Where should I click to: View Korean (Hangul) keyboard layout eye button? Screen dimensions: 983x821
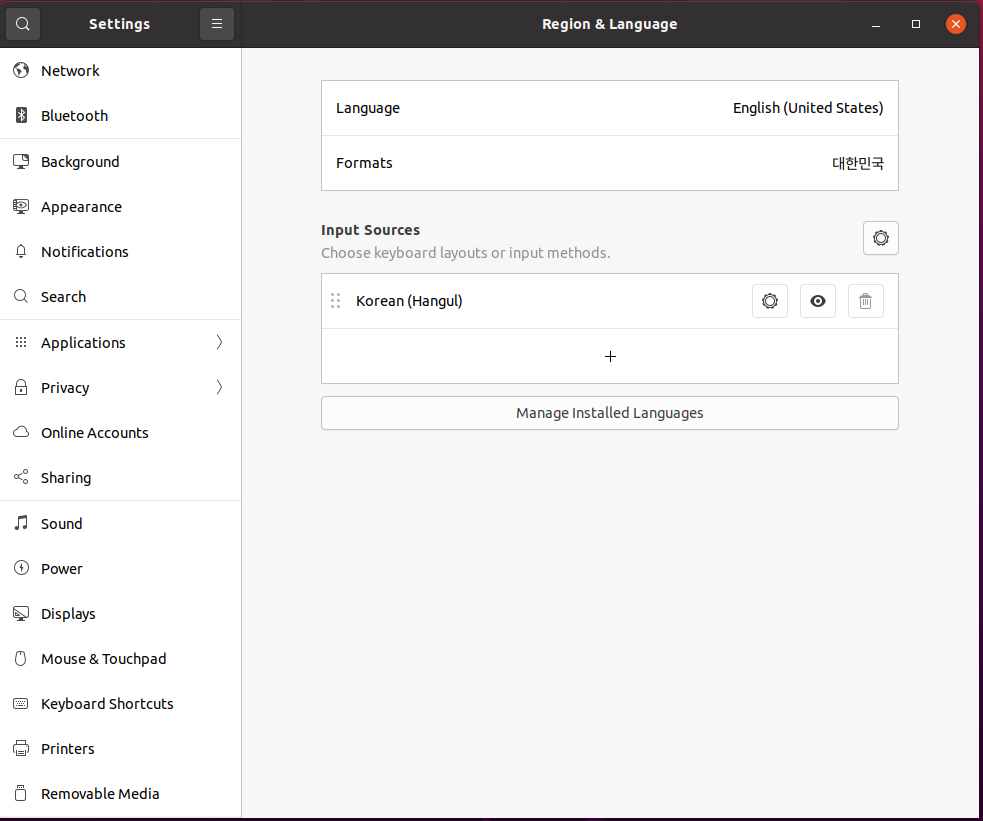(817, 301)
